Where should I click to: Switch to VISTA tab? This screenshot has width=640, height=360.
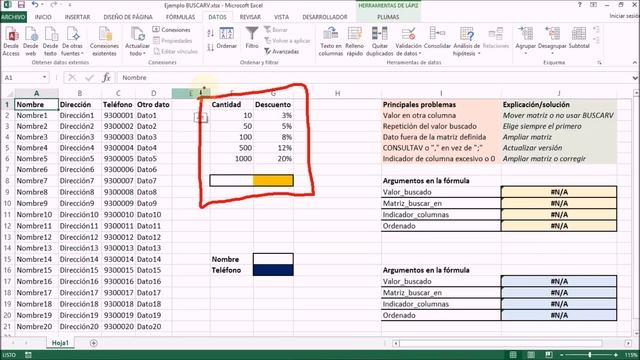click(x=281, y=17)
